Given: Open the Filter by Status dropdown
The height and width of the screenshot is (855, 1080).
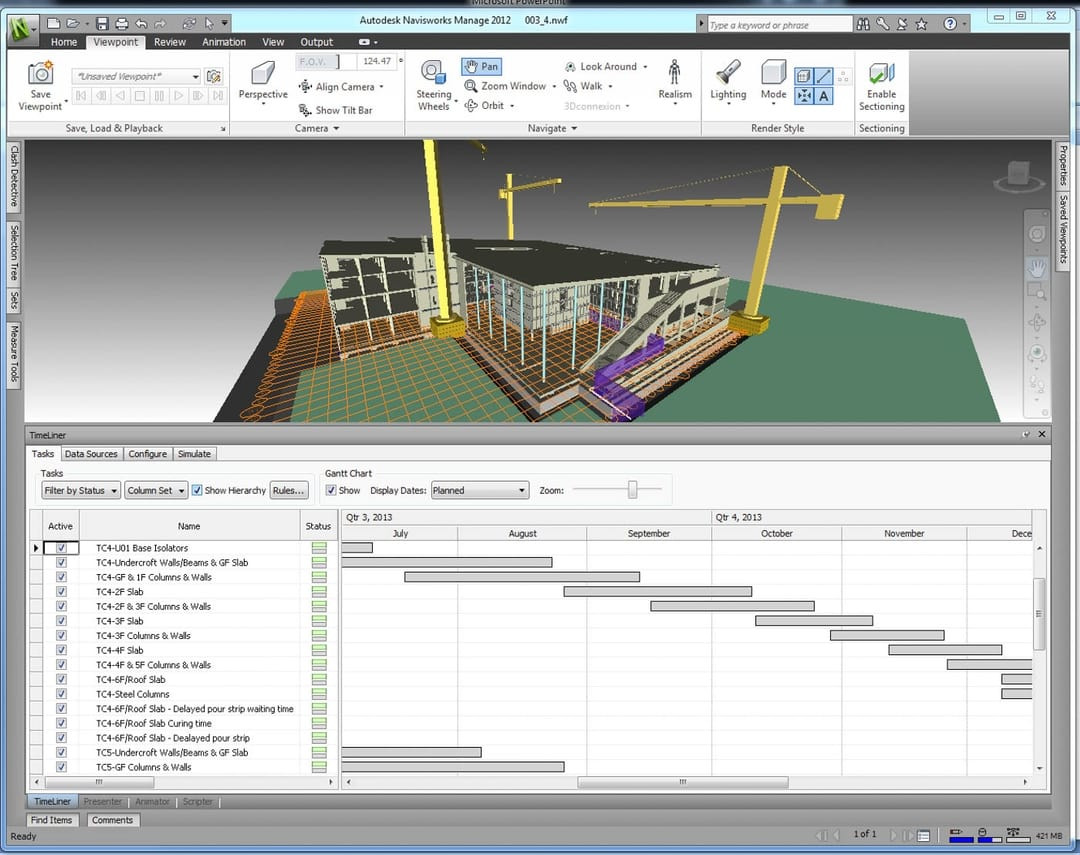Looking at the screenshot, I should 80,490.
